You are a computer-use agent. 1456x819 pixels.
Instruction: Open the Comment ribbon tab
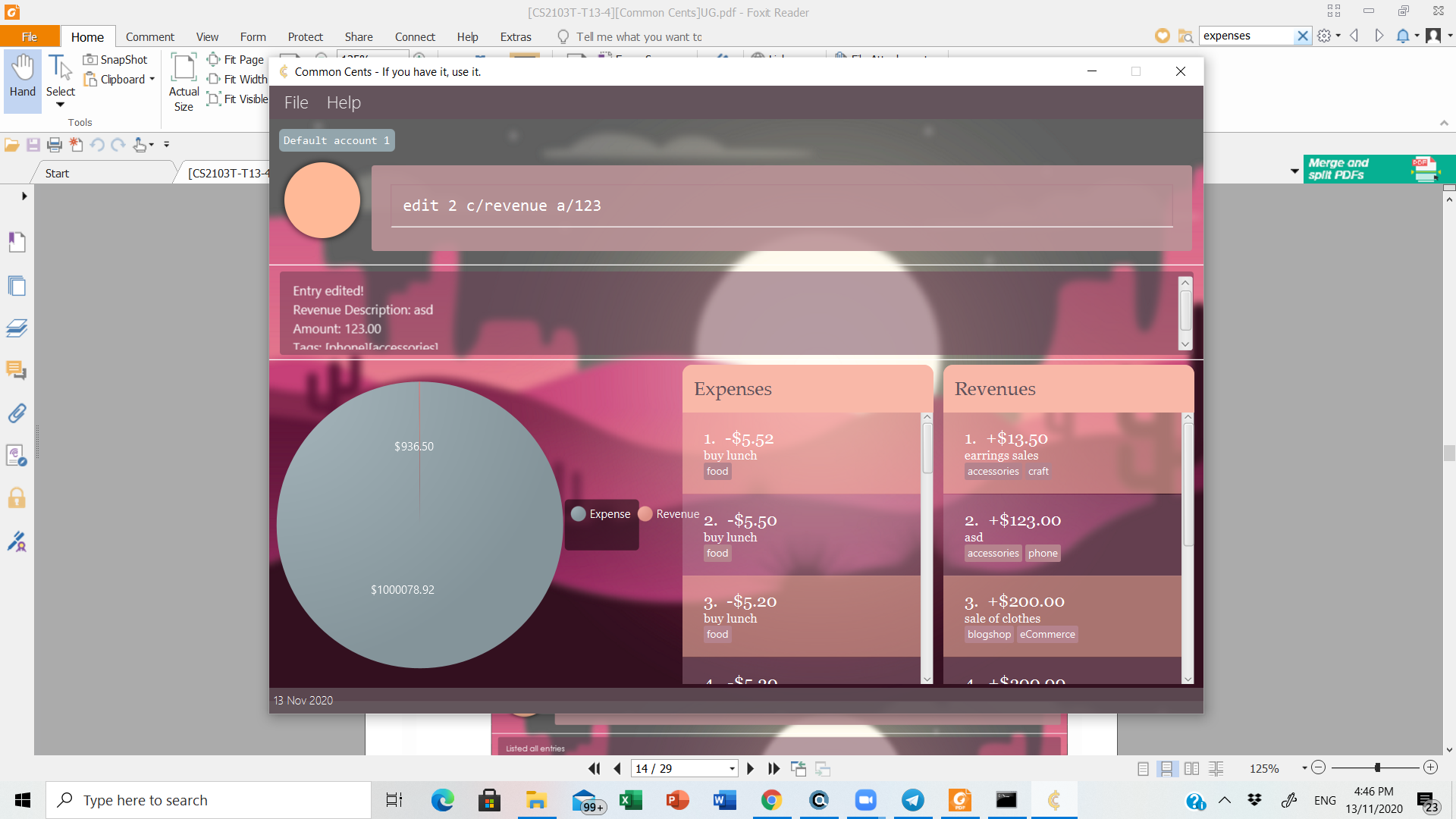coord(149,36)
